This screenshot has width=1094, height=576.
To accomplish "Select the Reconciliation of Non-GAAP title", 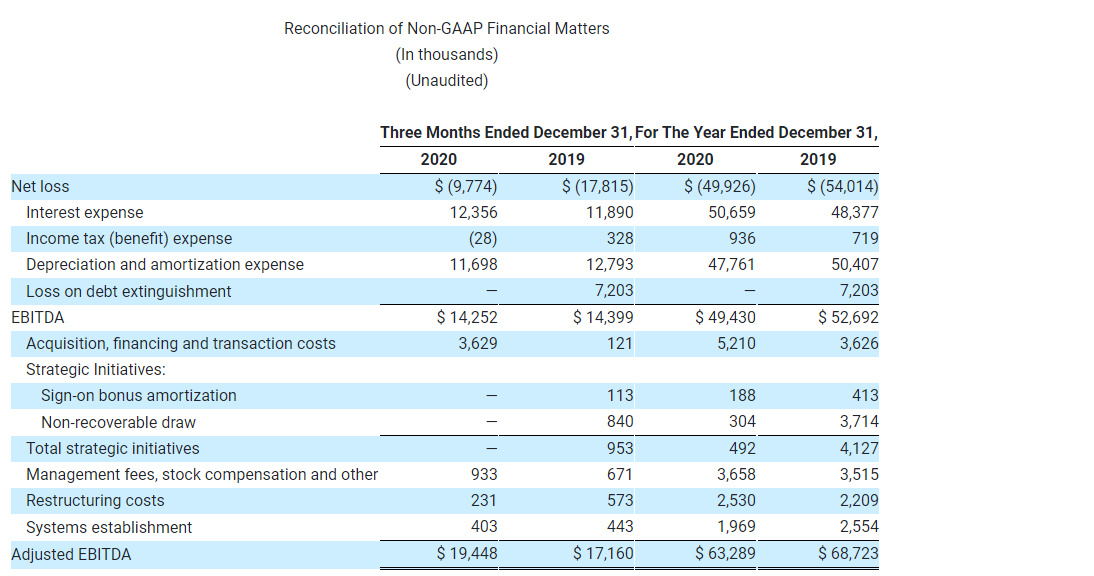I will (447, 28).
